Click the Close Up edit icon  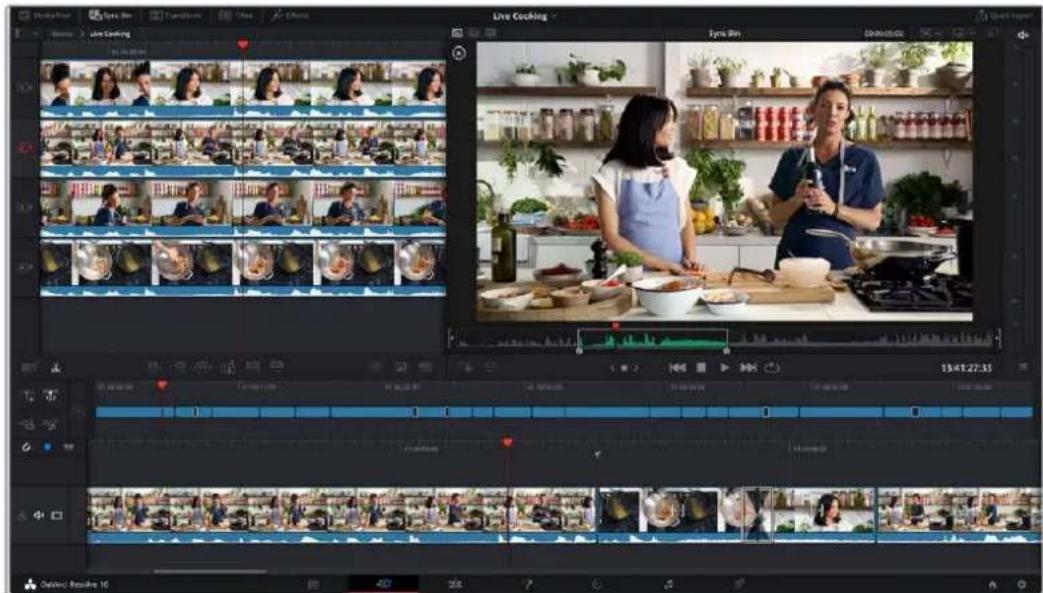[x=228, y=366]
